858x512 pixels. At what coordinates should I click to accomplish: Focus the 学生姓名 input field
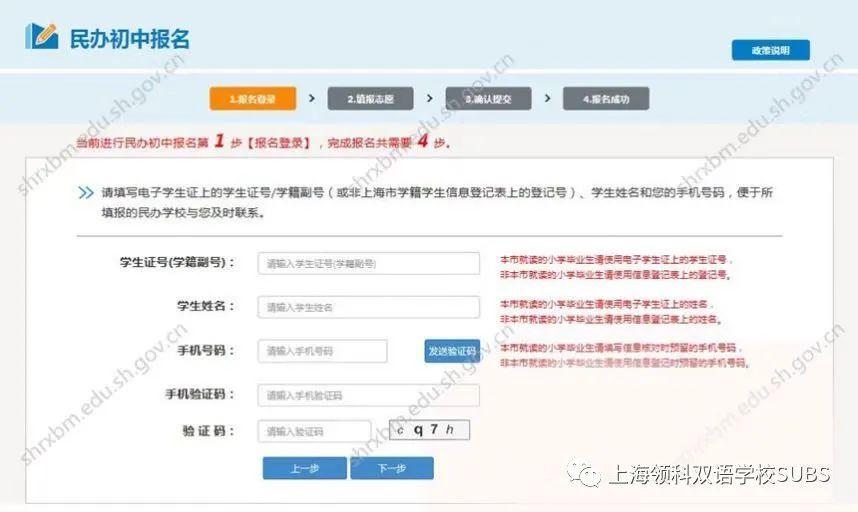point(369,307)
